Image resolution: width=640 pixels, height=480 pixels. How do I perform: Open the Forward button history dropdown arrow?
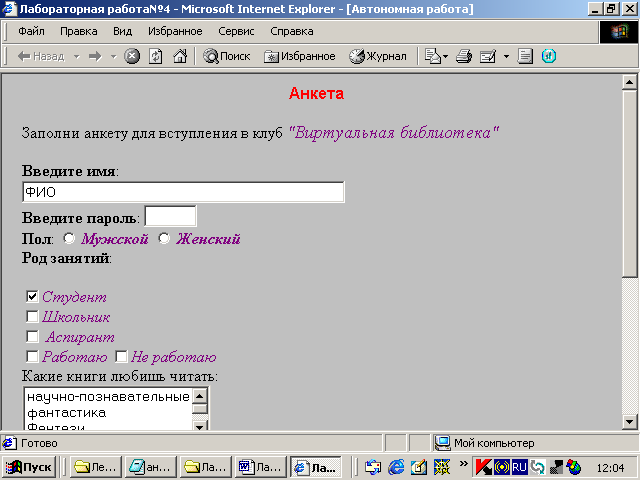[113, 56]
